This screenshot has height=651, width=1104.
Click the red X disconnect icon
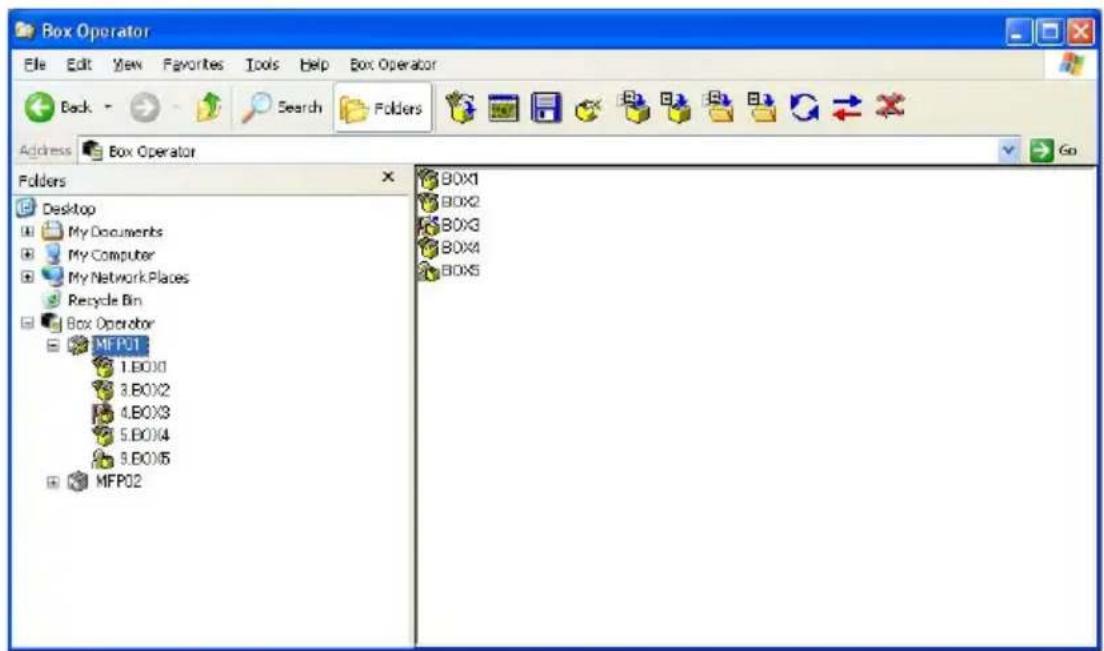tap(889, 106)
